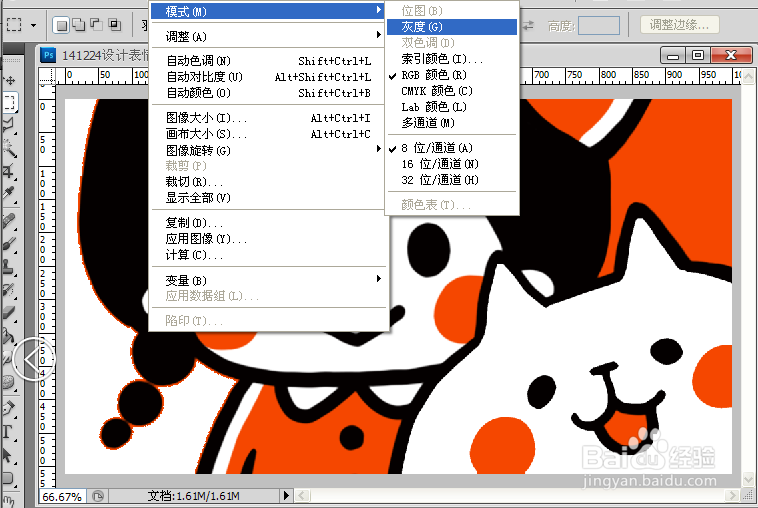Click the status bar preview icon beside zoom
The height and width of the screenshot is (508, 758).
[x=98, y=496]
